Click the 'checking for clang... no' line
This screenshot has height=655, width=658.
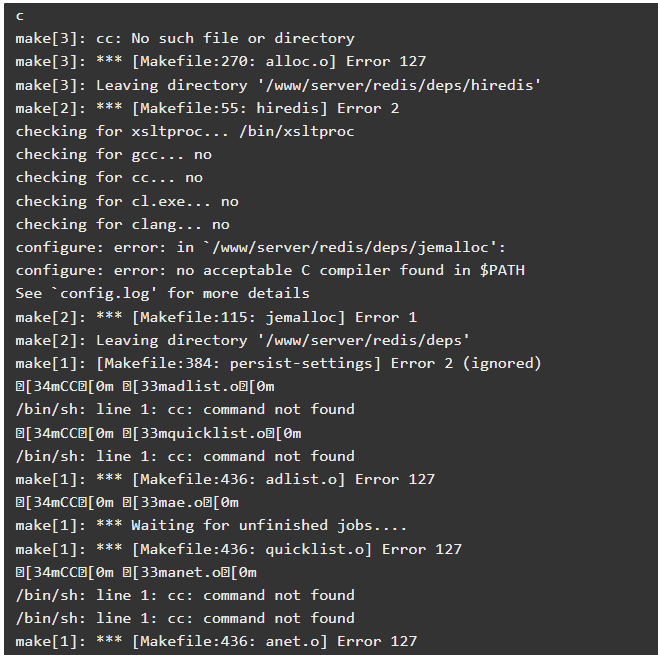[x=123, y=224]
